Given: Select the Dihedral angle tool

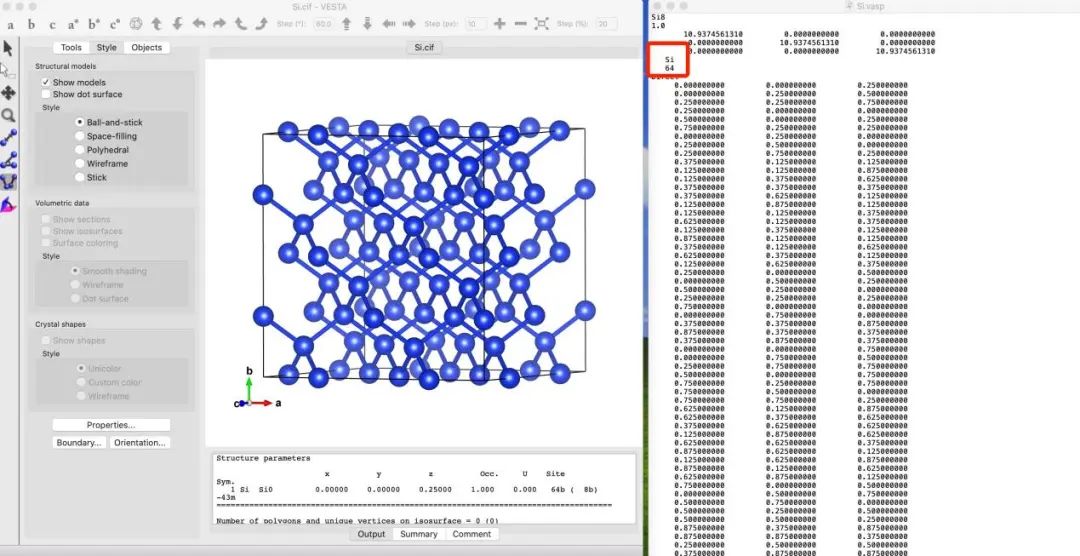Looking at the screenshot, I should (x=8, y=182).
